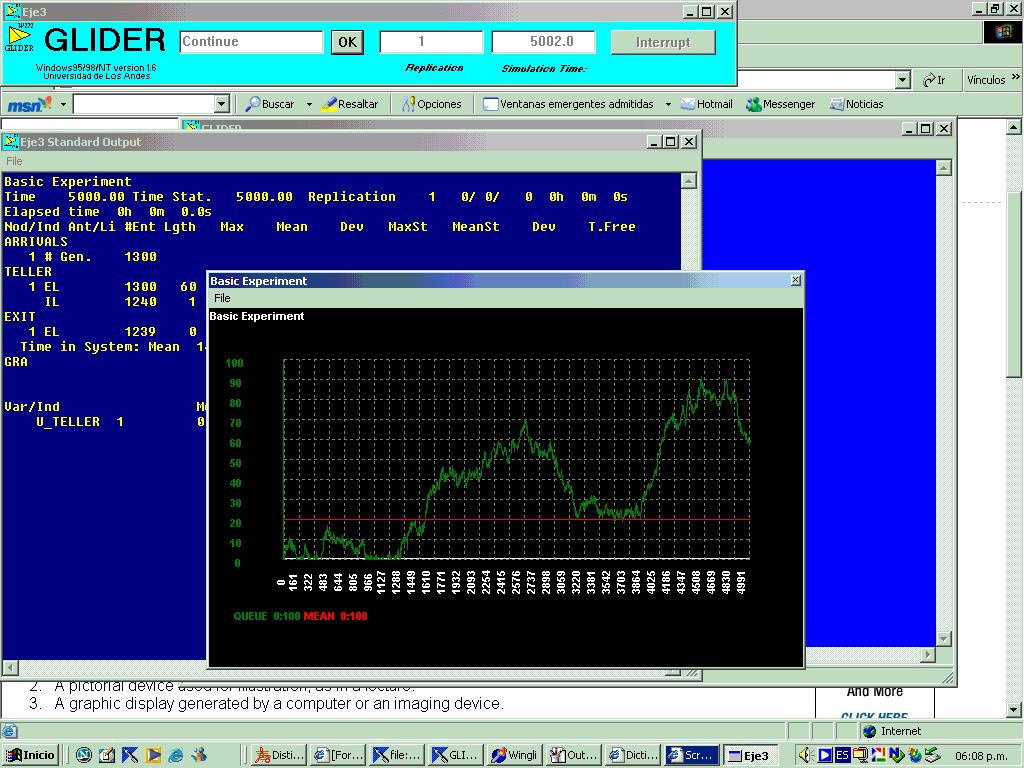Click the notepad quick launch icon
This screenshot has height=768, width=1024.
106,755
